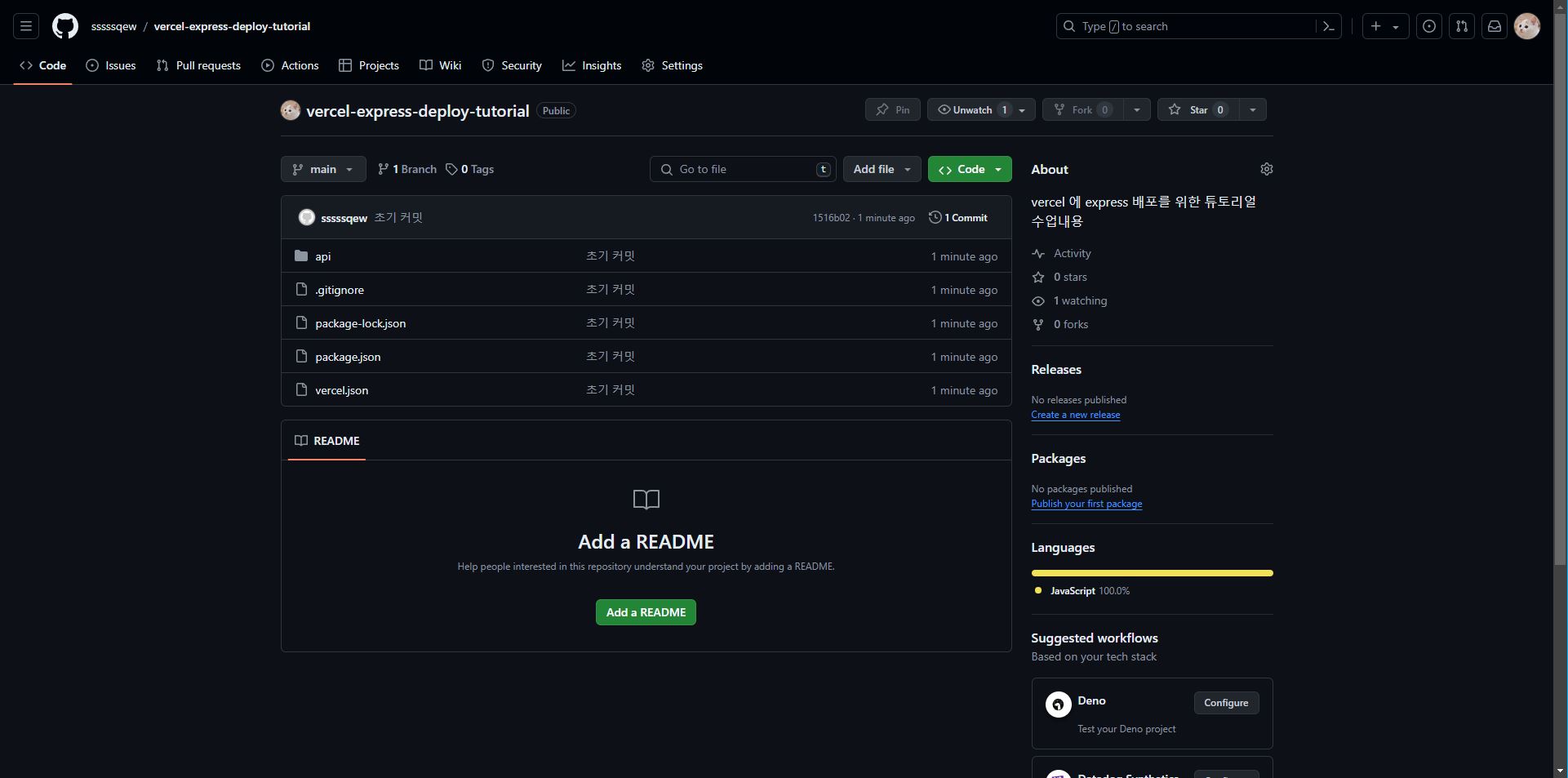Open the Unwatch notifications dropdown

(x=981, y=109)
